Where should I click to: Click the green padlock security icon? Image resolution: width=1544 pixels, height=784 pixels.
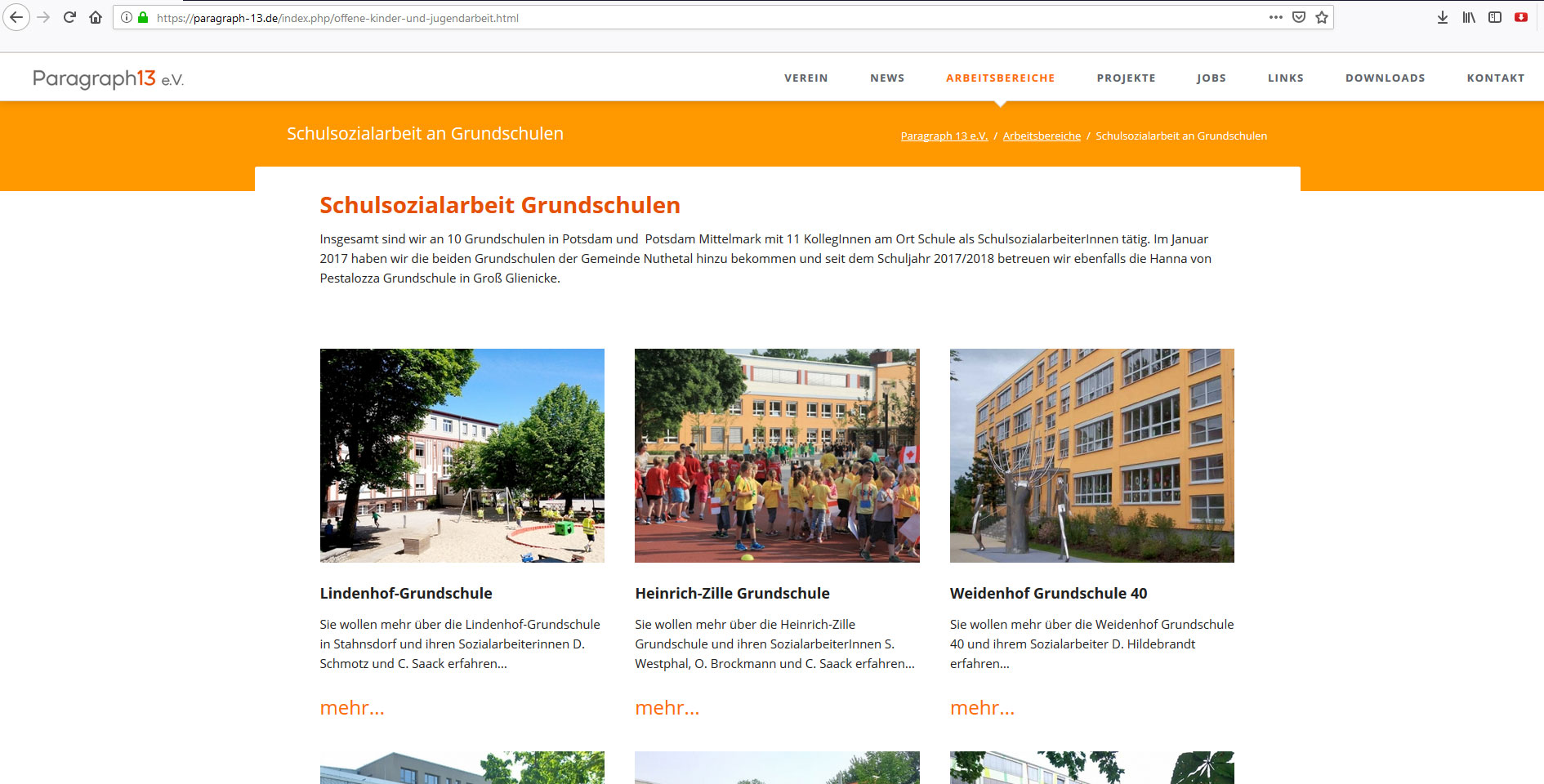coord(143,17)
